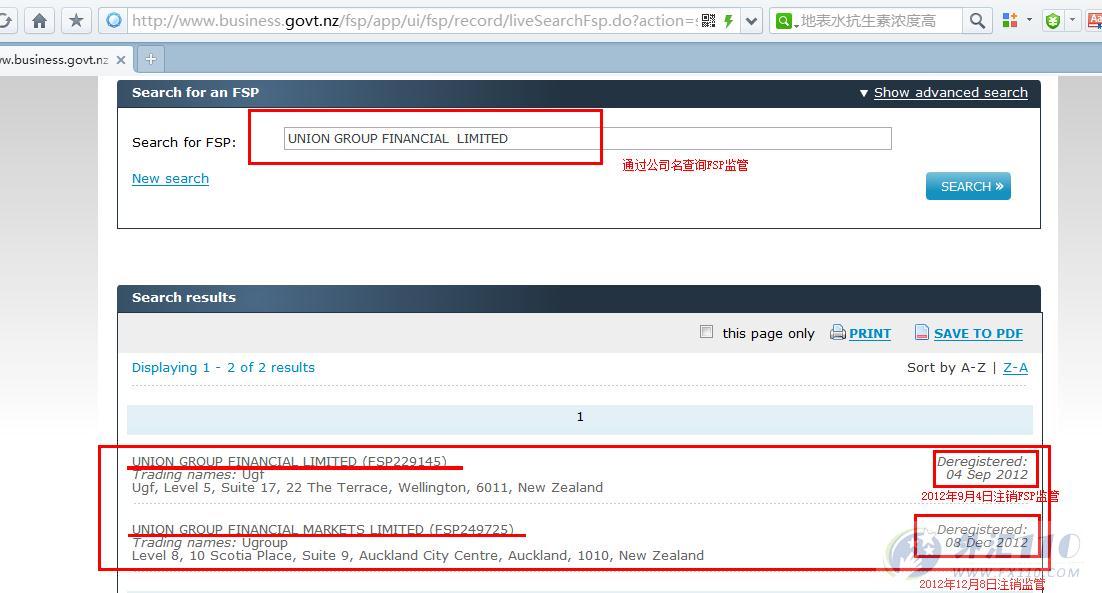The width and height of the screenshot is (1102, 593).
Task: Open UNION GROUP FINANCIAL MARKETS LIMITED (FSP249725) record
Action: [x=323, y=529]
